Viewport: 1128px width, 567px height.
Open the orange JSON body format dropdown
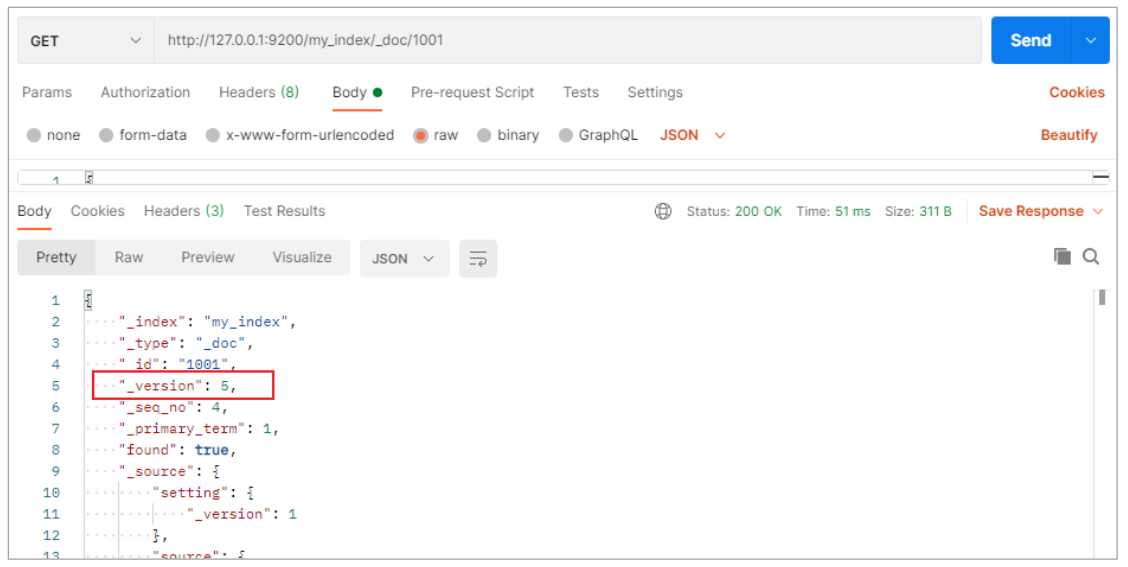point(692,135)
